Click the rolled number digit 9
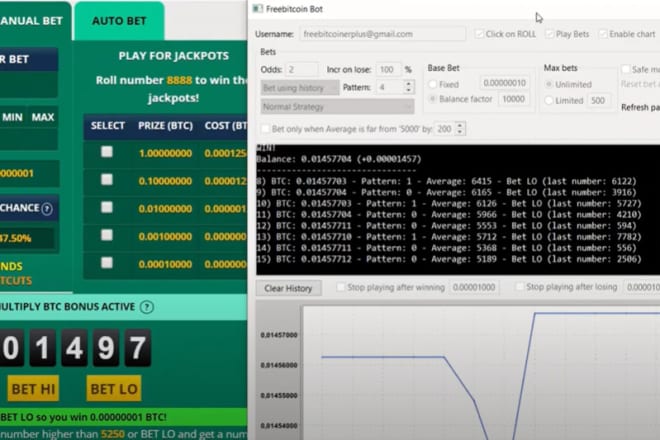Viewport: 660px width, 440px height. 106,348
